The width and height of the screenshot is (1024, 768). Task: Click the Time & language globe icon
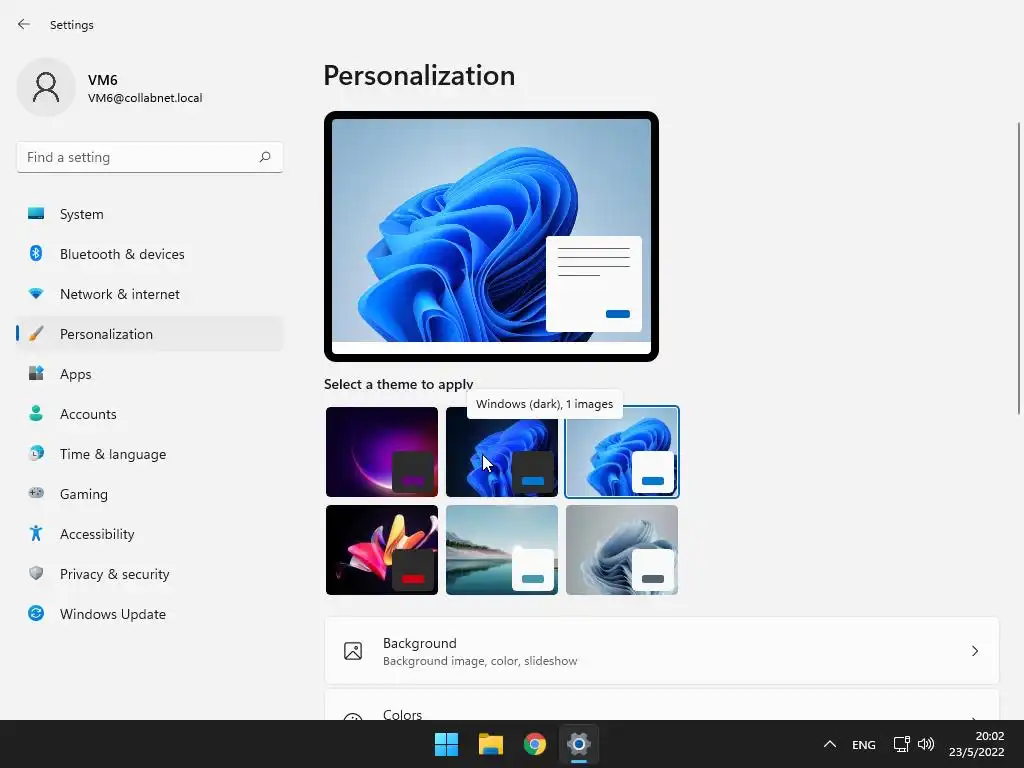(36, 453)
